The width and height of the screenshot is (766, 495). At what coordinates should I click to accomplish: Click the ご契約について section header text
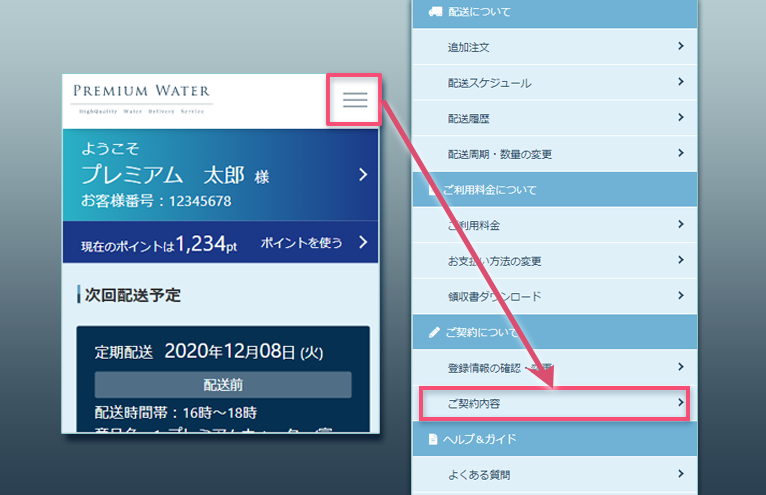pyautogui.click(x=482, y=332)
